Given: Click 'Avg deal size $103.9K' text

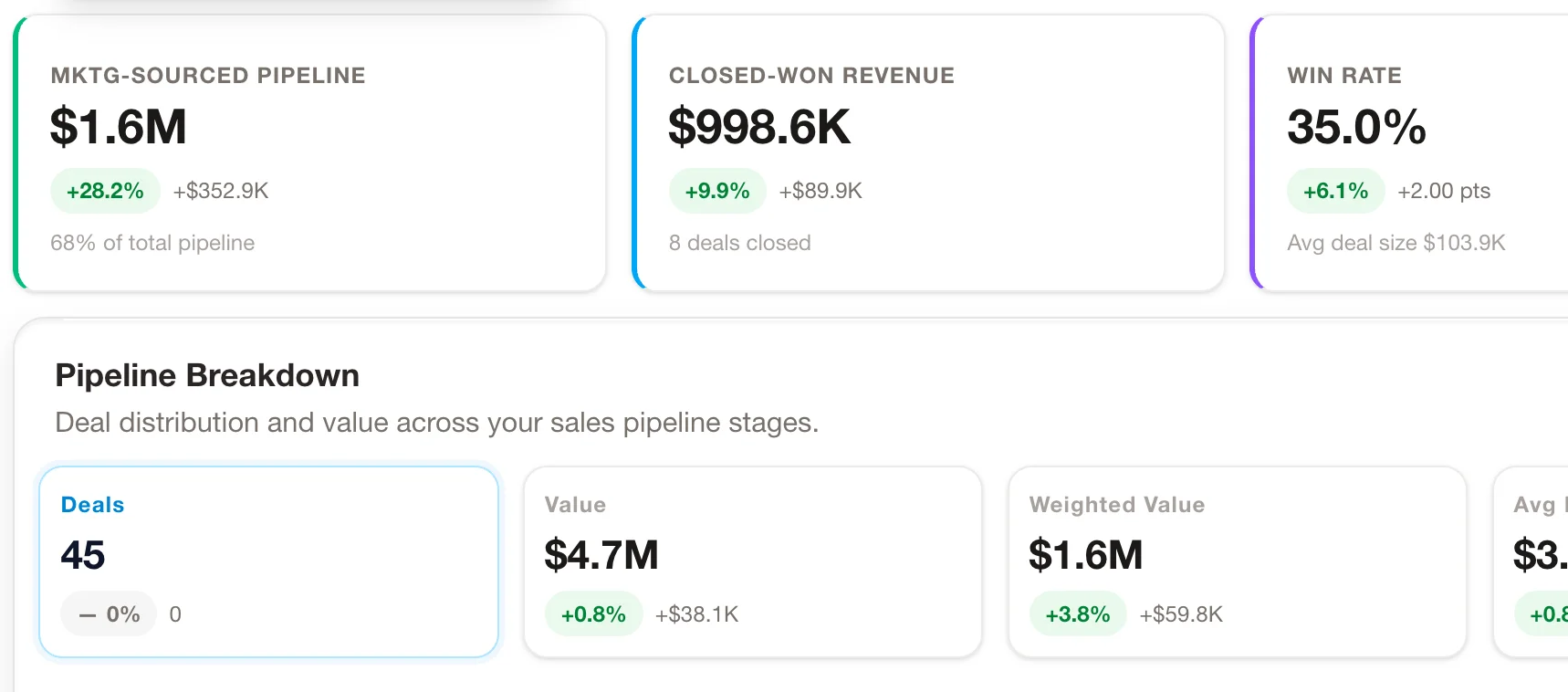Looking at the screenshot, I should point(1396,243).
